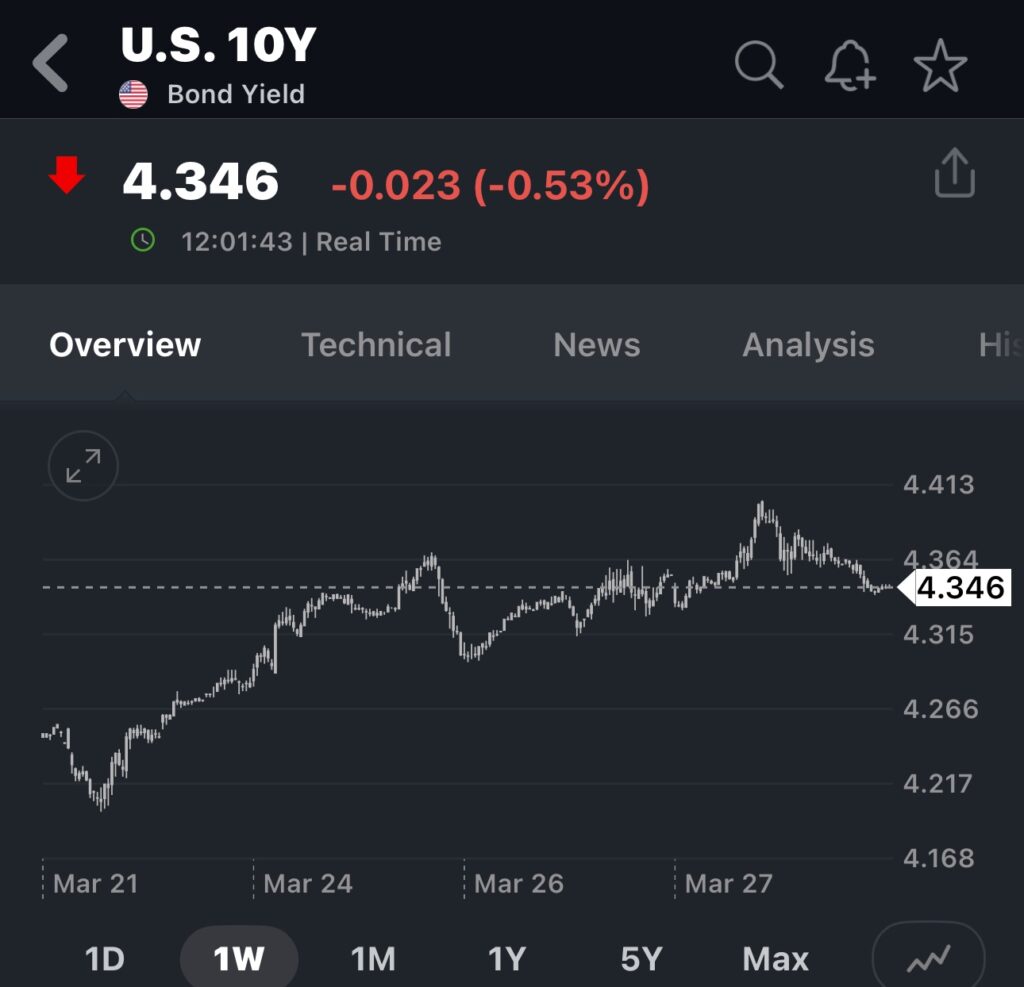Screen dimensions: 1024x987
Task: Go to the Analysis tab
Action: click(x=808, y=345)
